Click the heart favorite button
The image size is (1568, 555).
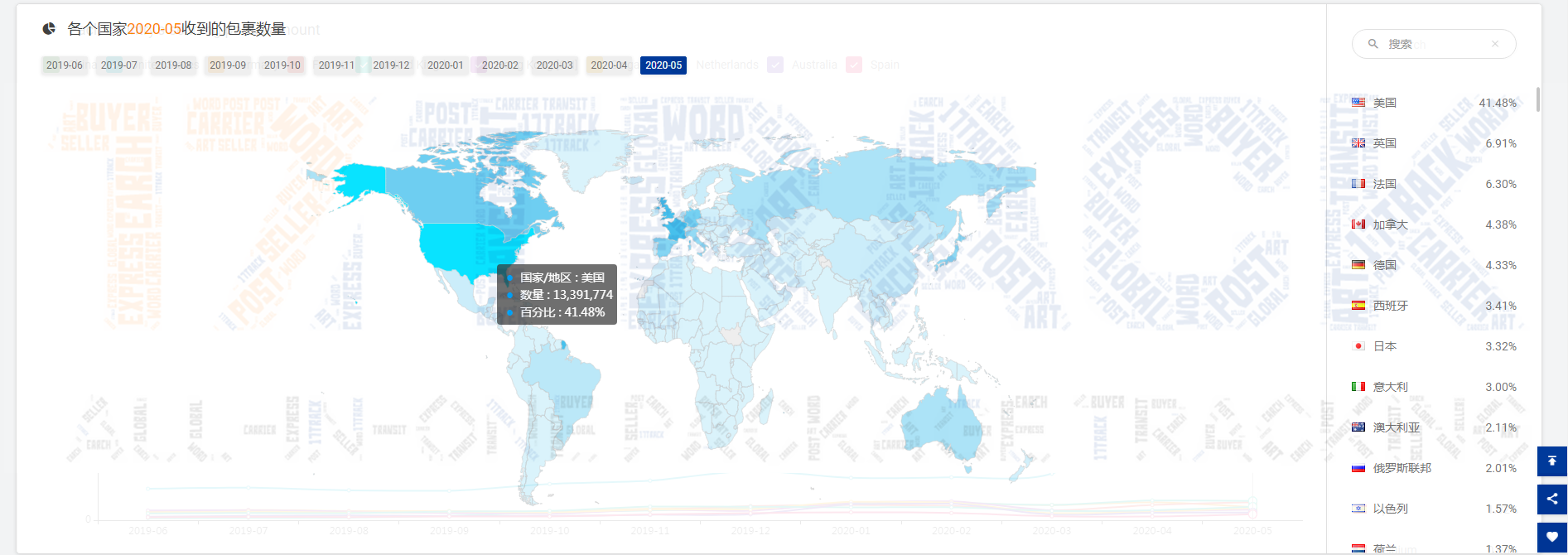pos(1552,537)
